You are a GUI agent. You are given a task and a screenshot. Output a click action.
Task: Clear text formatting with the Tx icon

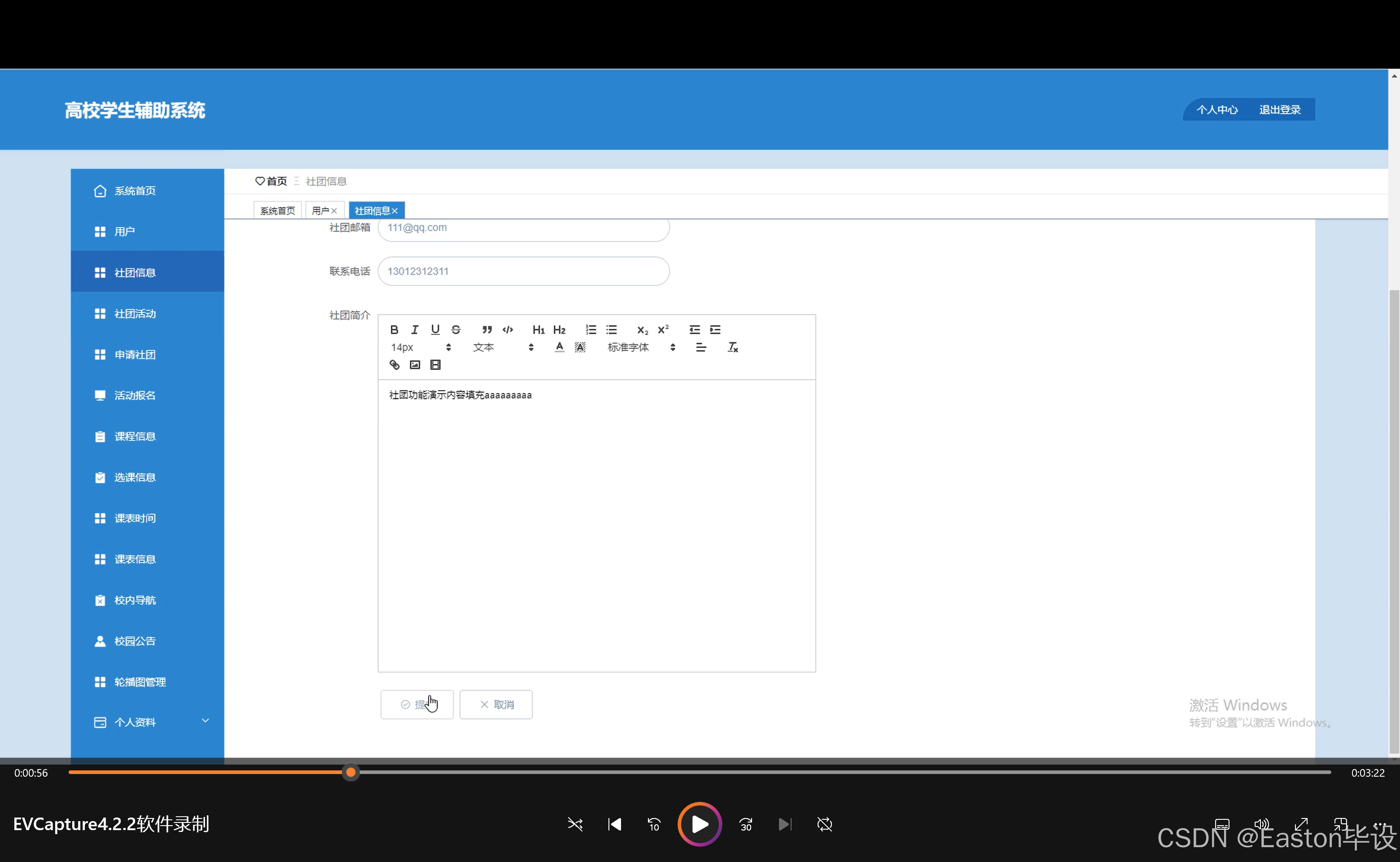click(x=733, y=347)
